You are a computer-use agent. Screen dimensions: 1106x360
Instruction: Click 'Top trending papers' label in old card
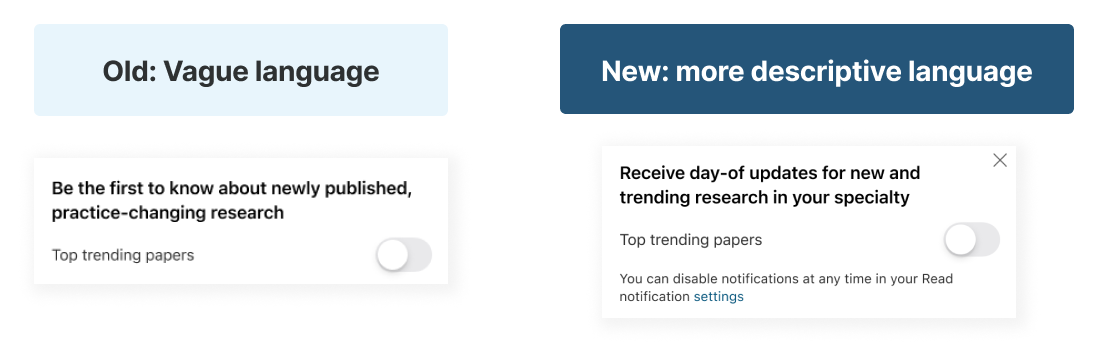tap(123, 255)
